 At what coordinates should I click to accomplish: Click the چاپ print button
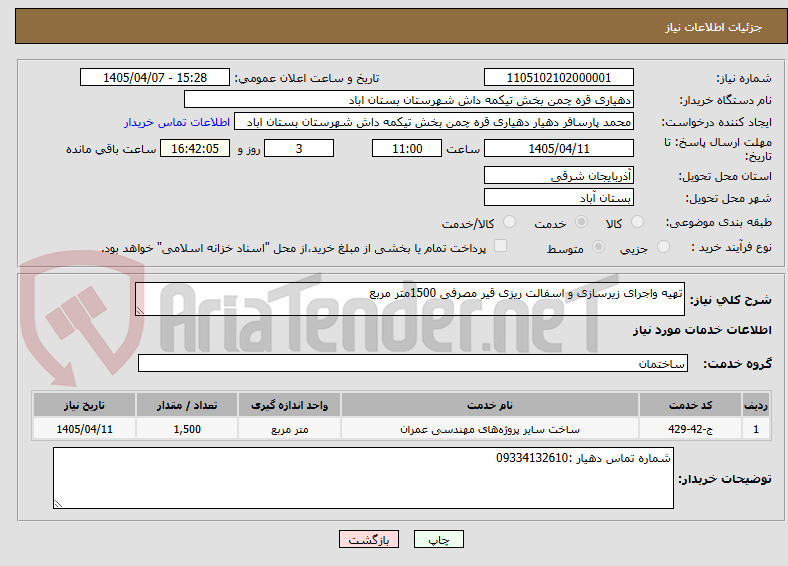(x=439, y=539)
